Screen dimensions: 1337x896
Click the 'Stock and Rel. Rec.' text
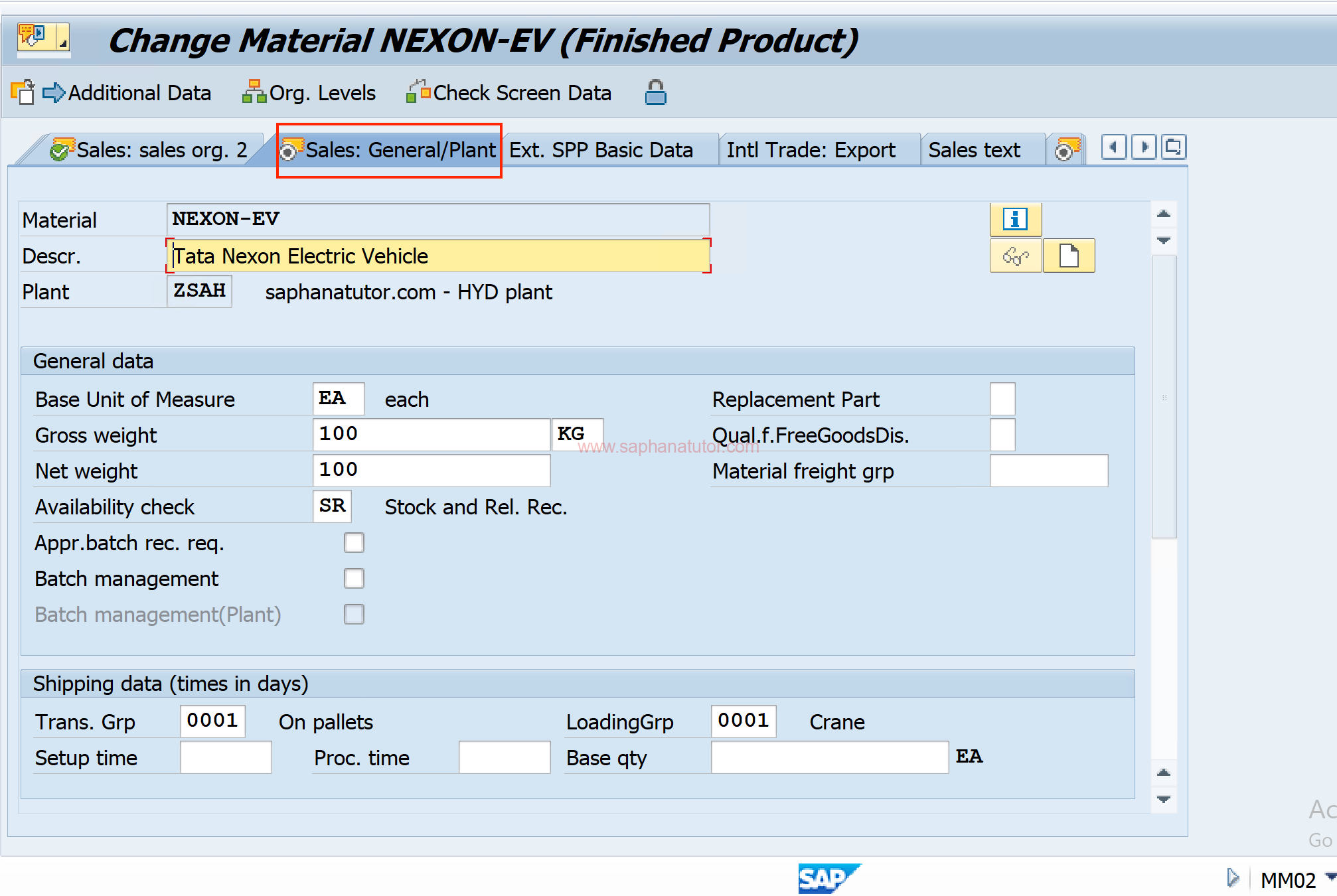[x=476, y=507]
